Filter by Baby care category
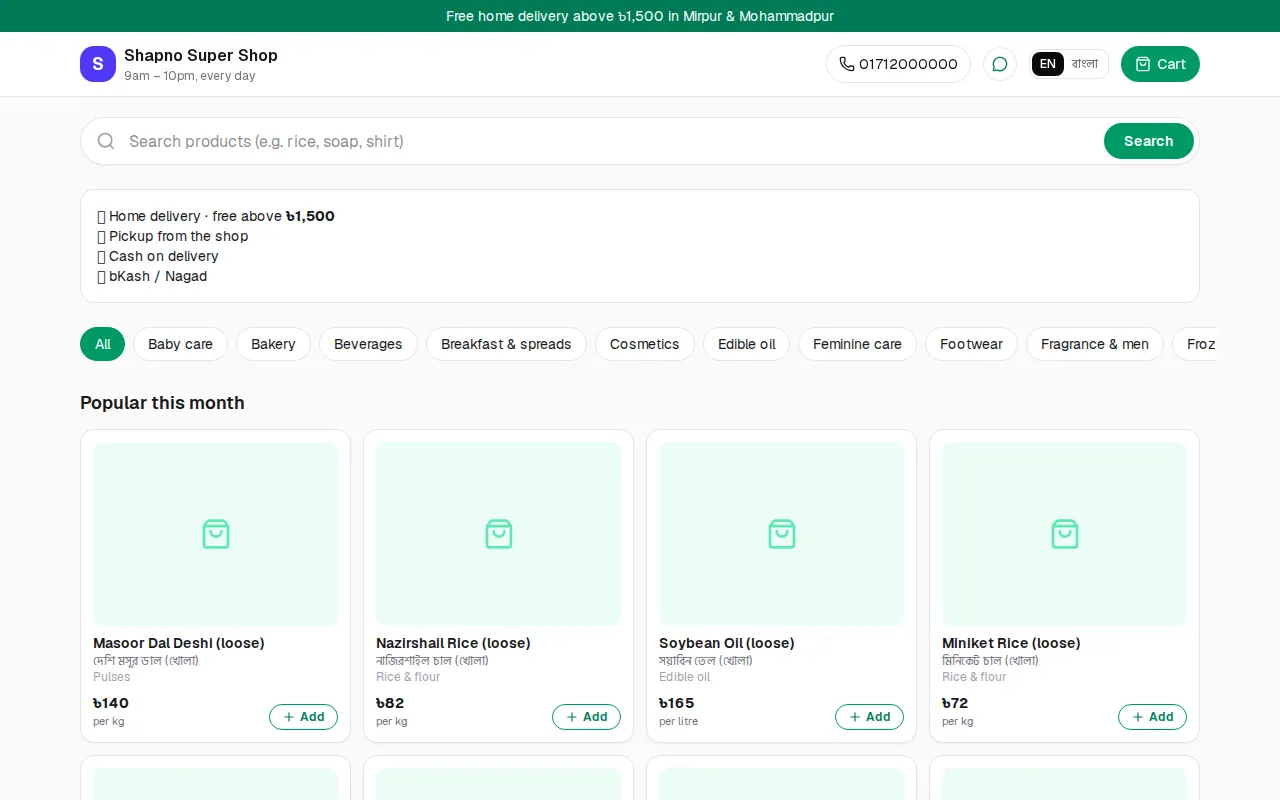This screenshot has width=1280, height=800. (x=180, y=344)
